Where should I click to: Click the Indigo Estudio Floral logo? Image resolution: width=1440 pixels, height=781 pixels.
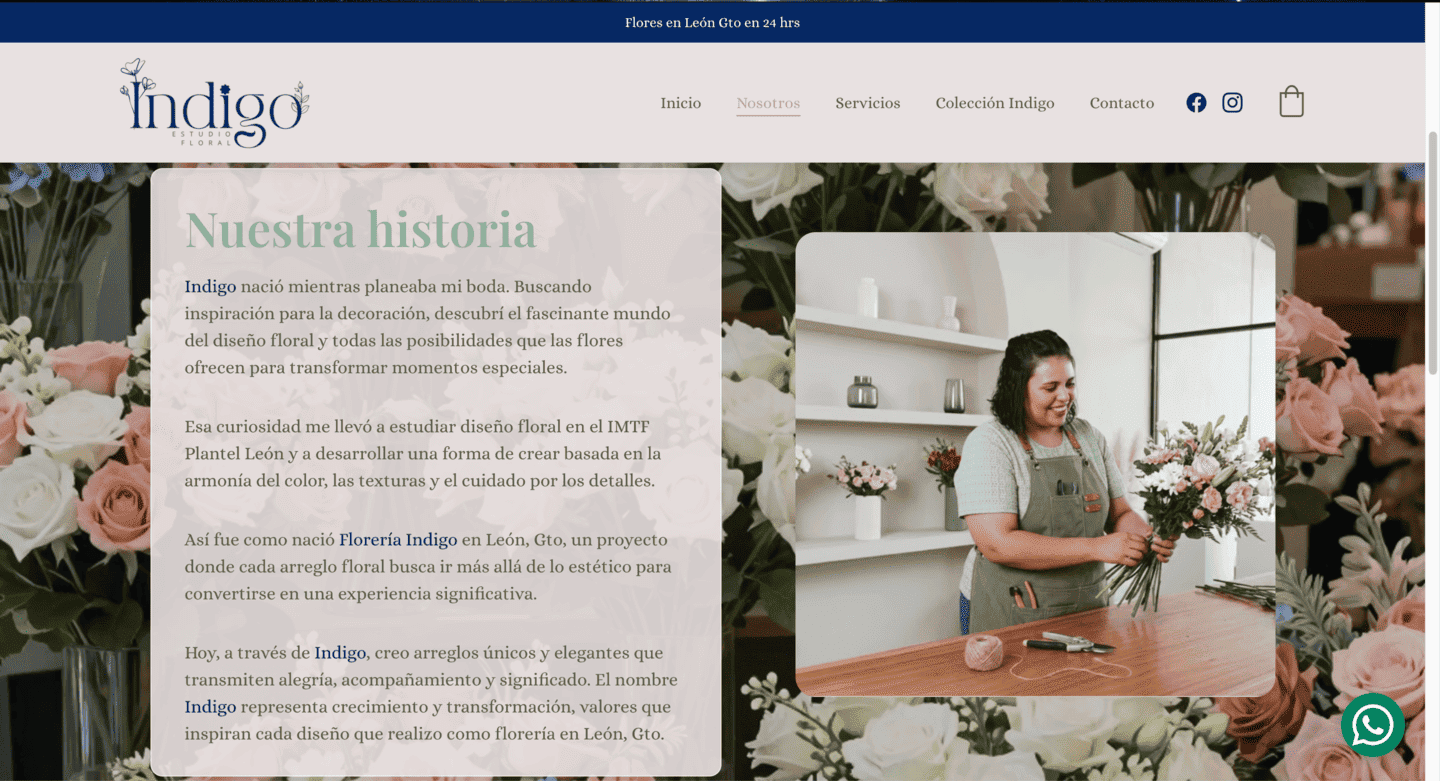214,103
